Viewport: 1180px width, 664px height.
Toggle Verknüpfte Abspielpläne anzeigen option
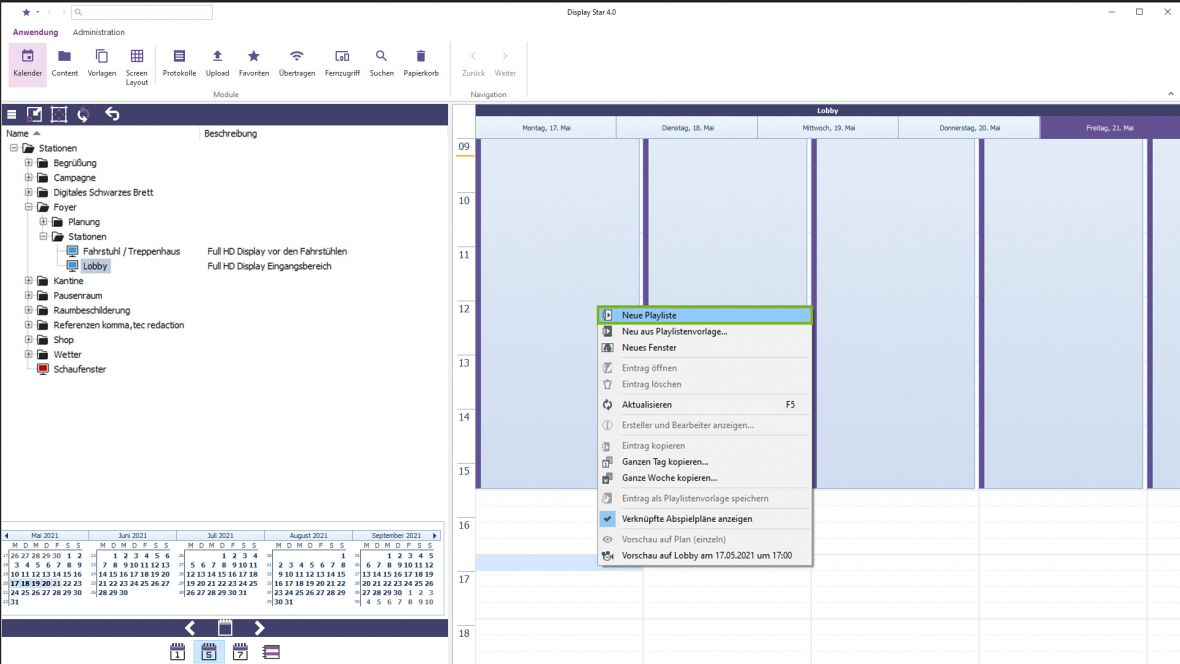pyautogui.click(x=685, y=519)
